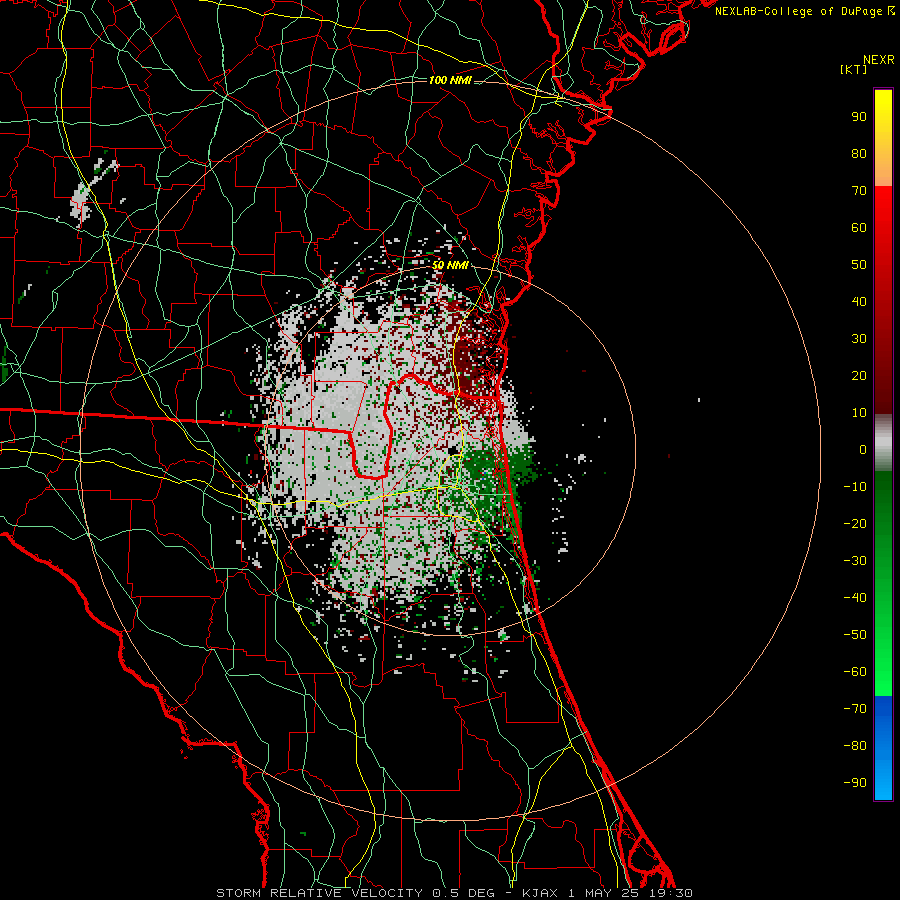
Task: Click the 90 value on velocity scale
Action: point(859,117)
